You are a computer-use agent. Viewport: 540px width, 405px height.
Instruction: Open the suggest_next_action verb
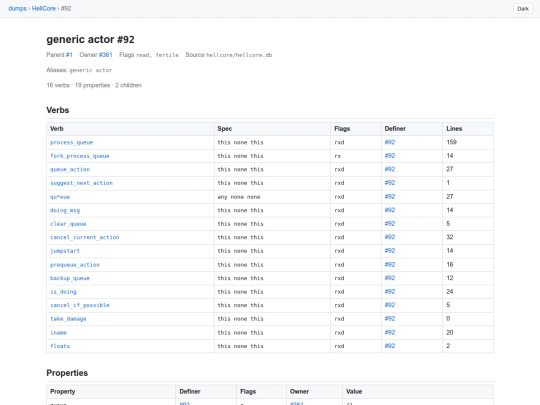(x=81, y=183)
